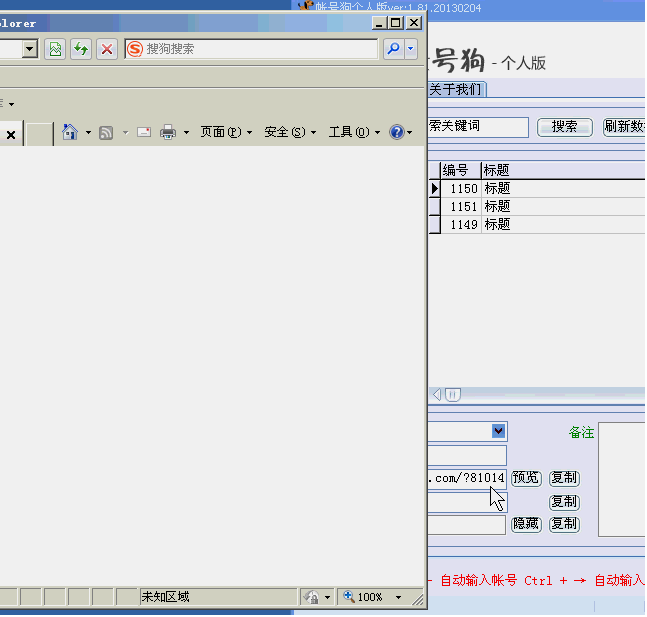Click the zoom magnifier icon in status bar
The width and height of the screenshot is (647, 617).
point(349,596)
